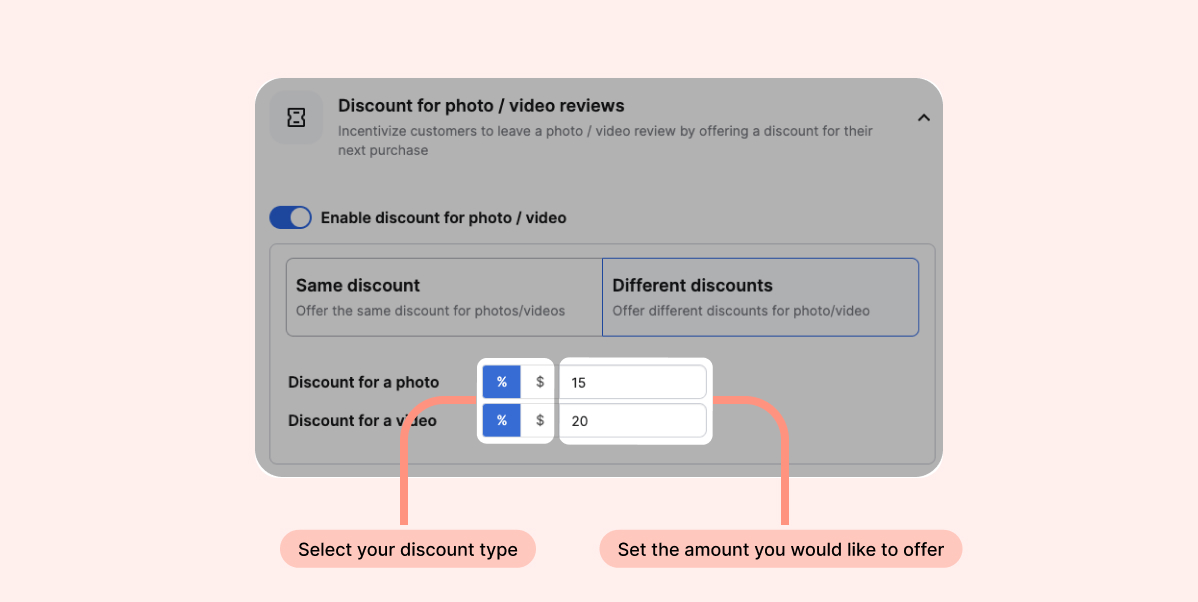
Task: Click the 'Discount for a photo' label
Action: pyautogui.click(x=363, y=382)
